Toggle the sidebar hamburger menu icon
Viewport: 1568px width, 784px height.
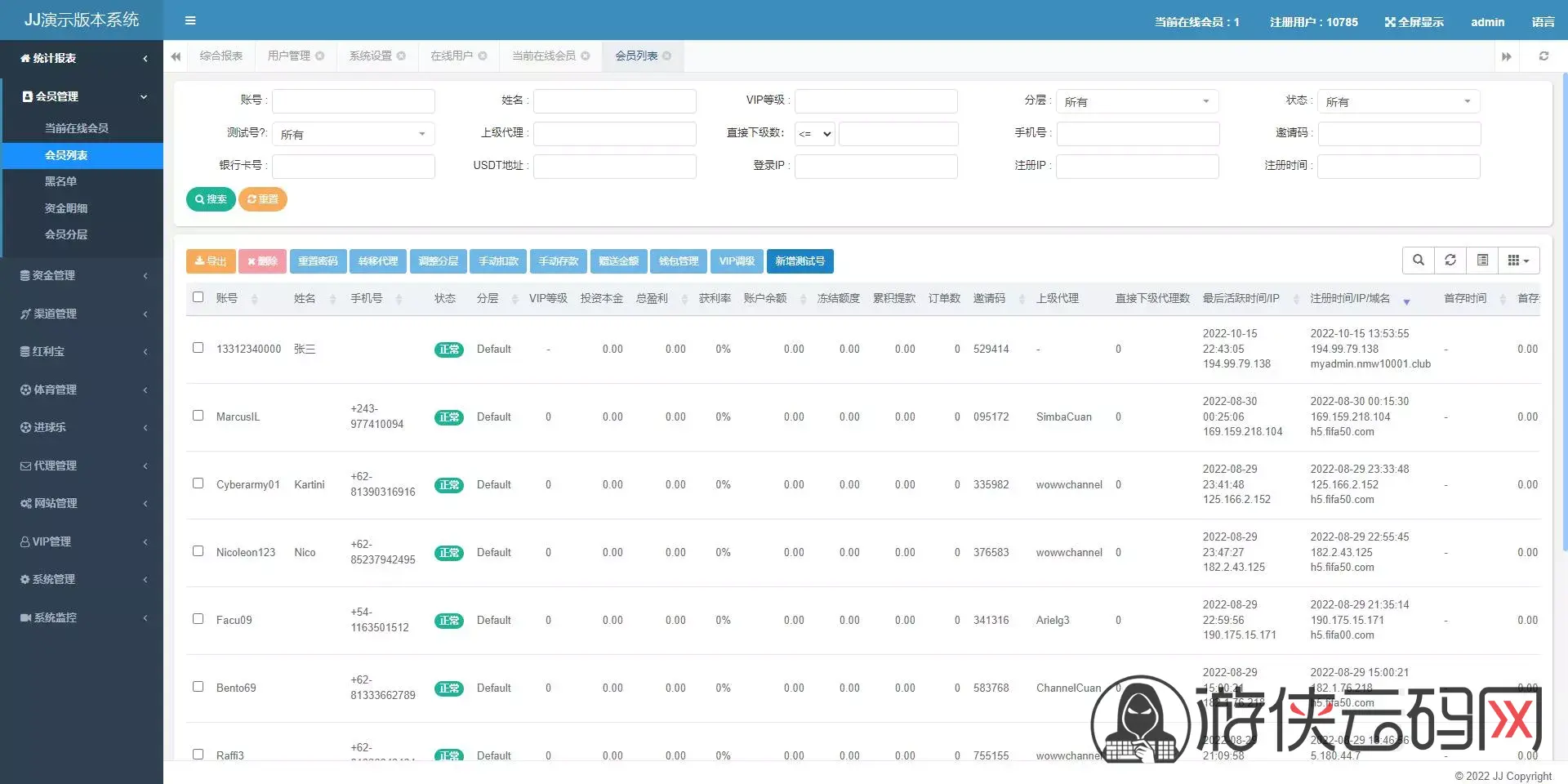pos(190,20)
